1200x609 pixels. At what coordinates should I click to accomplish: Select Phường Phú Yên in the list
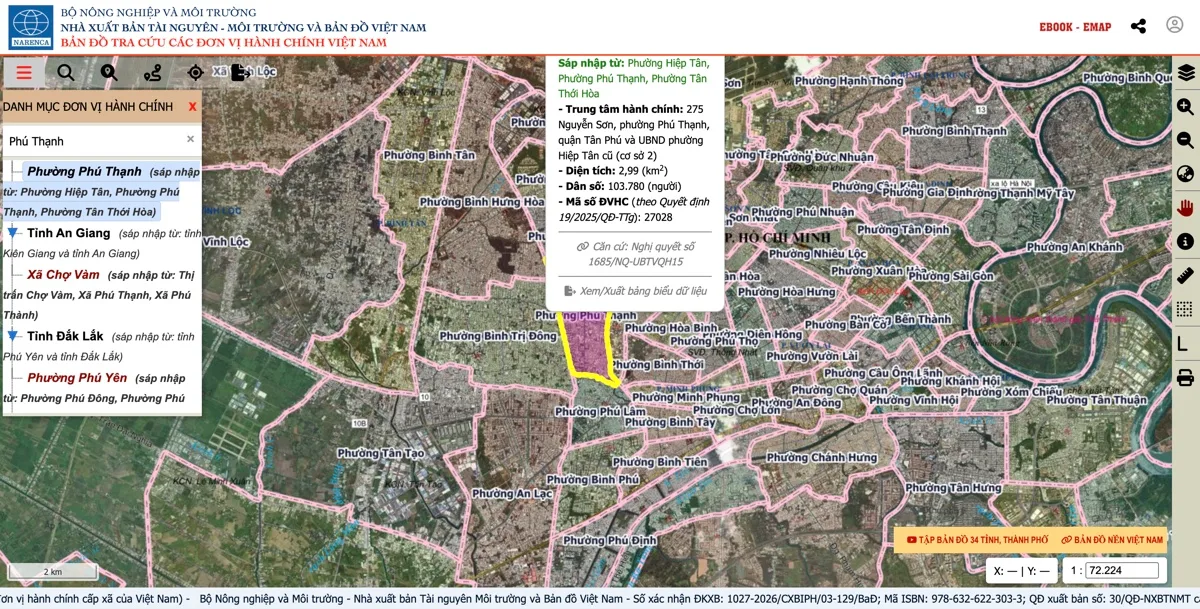coord(77,378)
